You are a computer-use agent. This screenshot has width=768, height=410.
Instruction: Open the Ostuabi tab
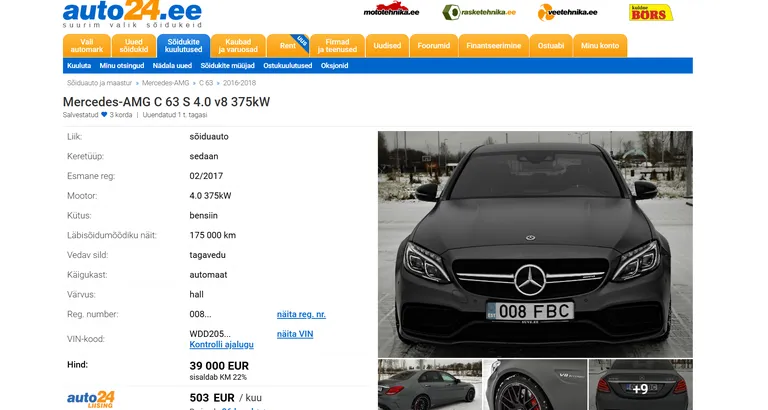click(x=551, y=46)
